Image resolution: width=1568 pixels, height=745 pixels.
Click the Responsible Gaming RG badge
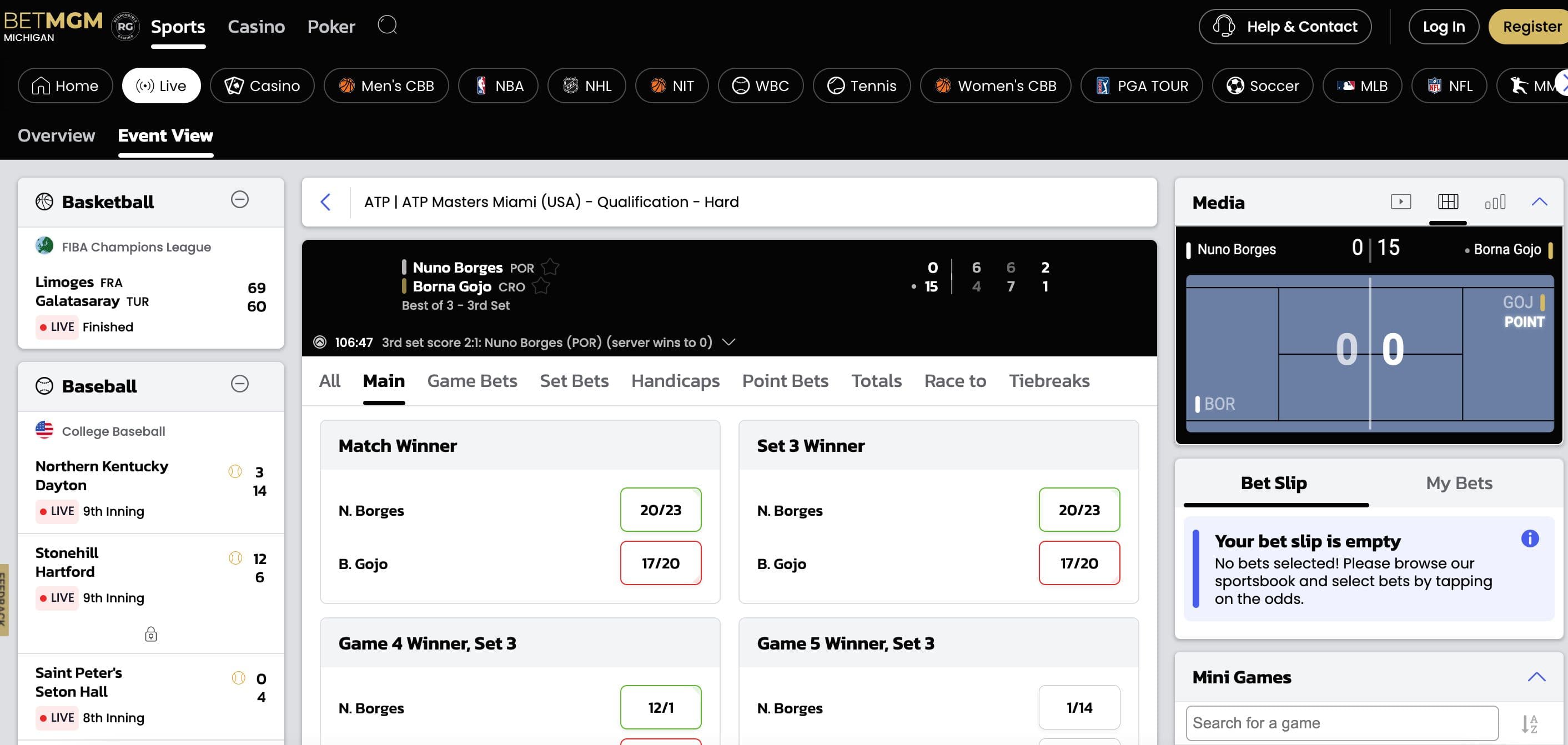click(125, 26)
